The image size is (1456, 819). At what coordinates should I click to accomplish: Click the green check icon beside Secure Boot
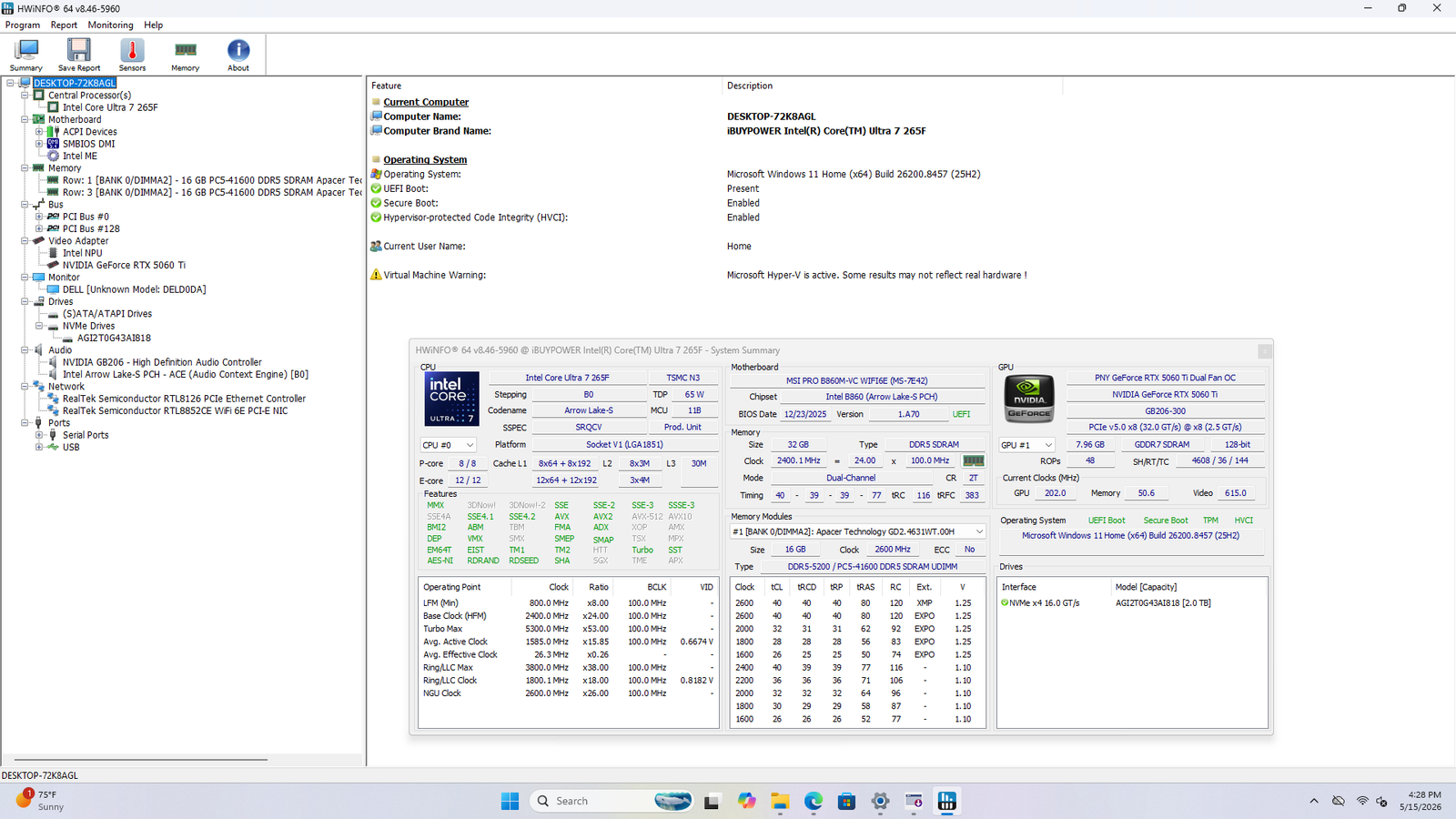(x=376, y=203)
